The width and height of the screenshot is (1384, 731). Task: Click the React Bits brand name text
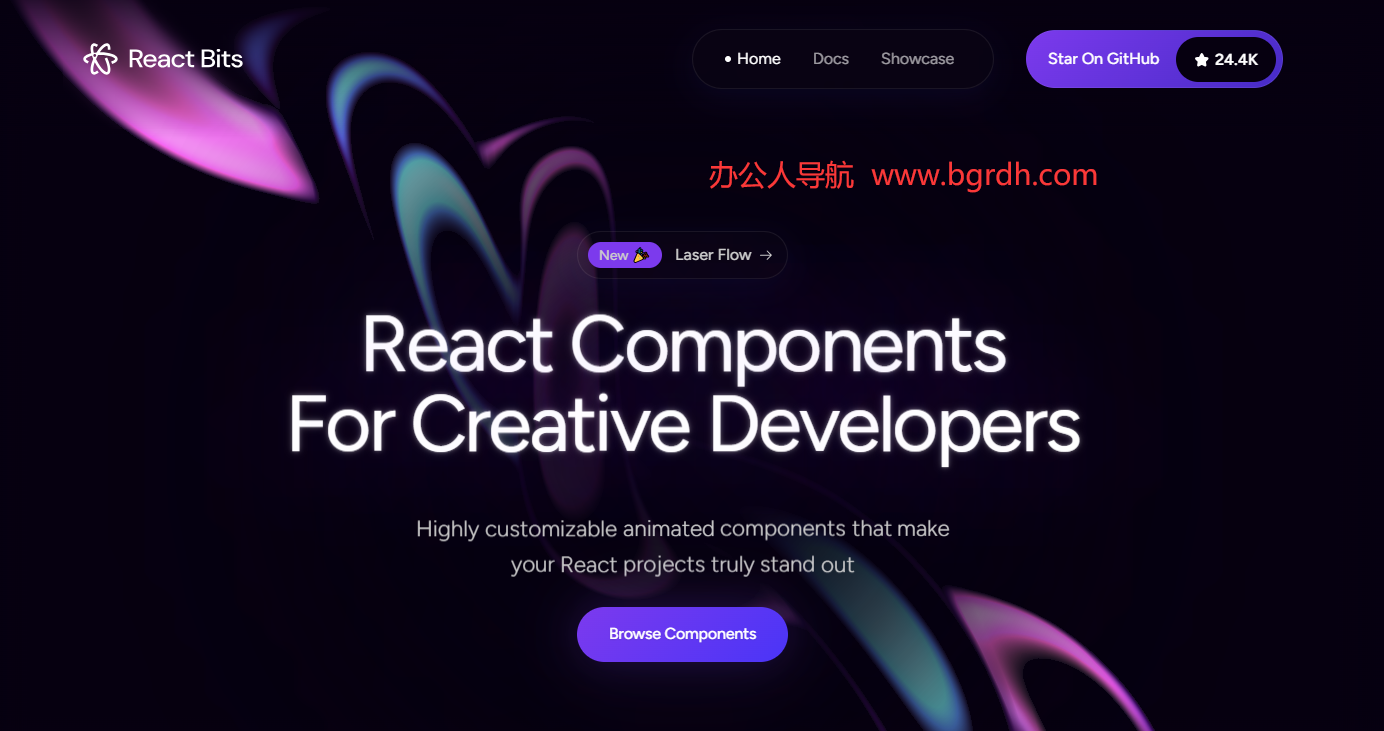[x=185, y=59]
